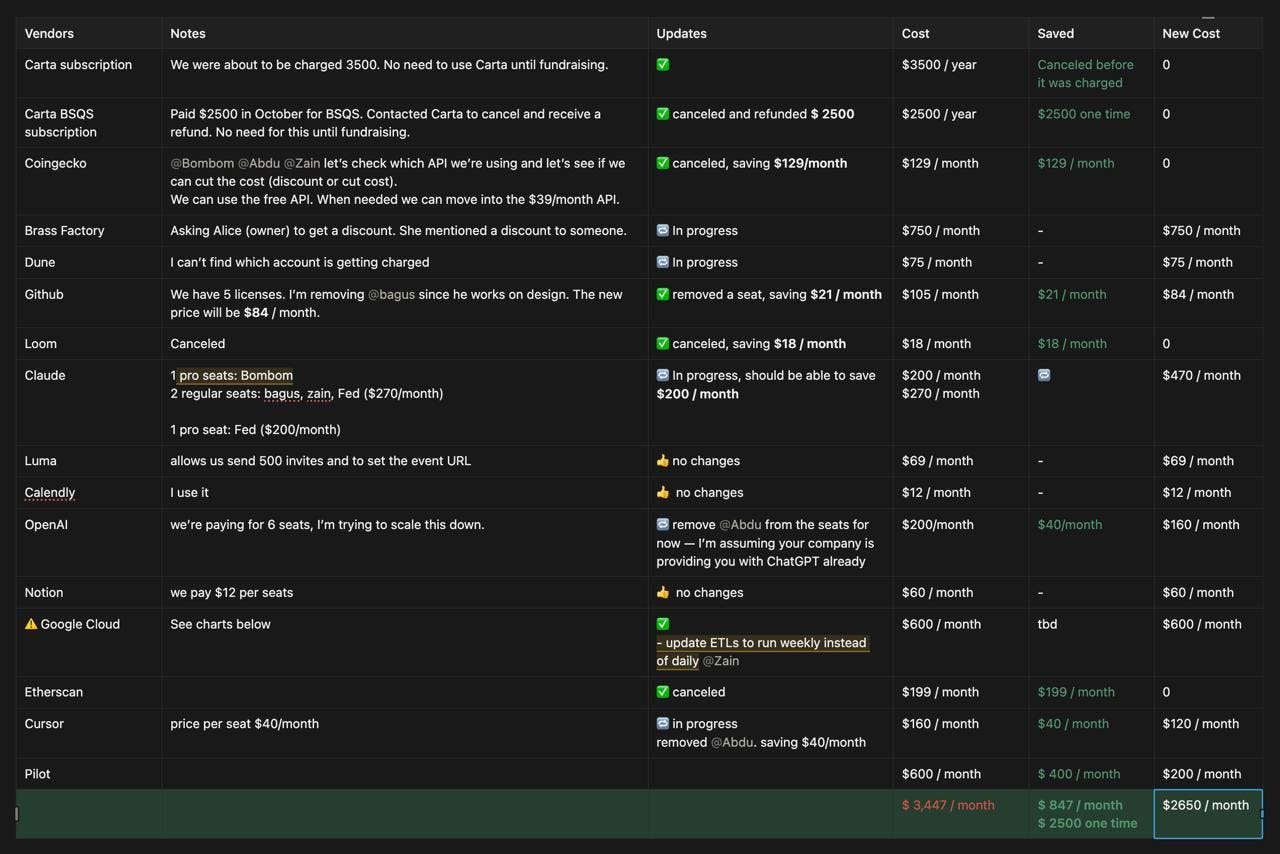The height and width of the screenshot is (854, 1280).
Task: Open the @Zain mention in Google Cloud updates
Action: click(721, 661)
